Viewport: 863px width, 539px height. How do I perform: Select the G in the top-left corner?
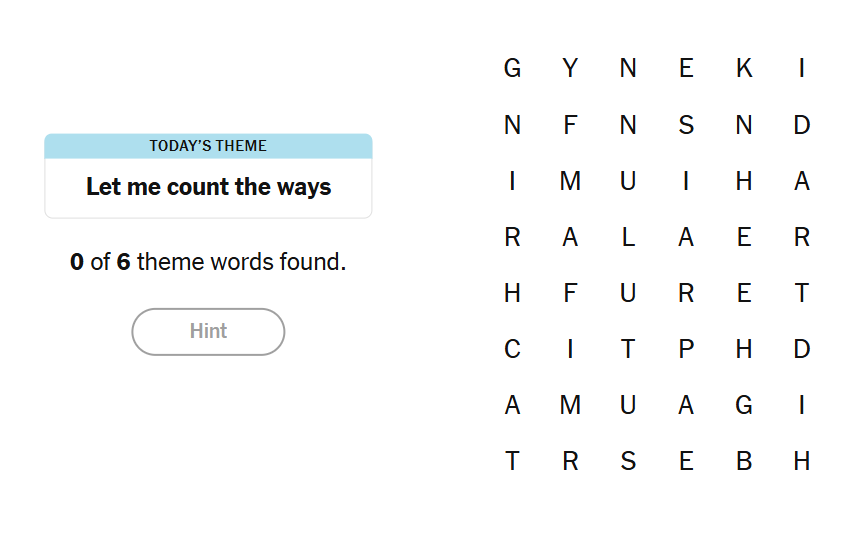tap(512, 68)
